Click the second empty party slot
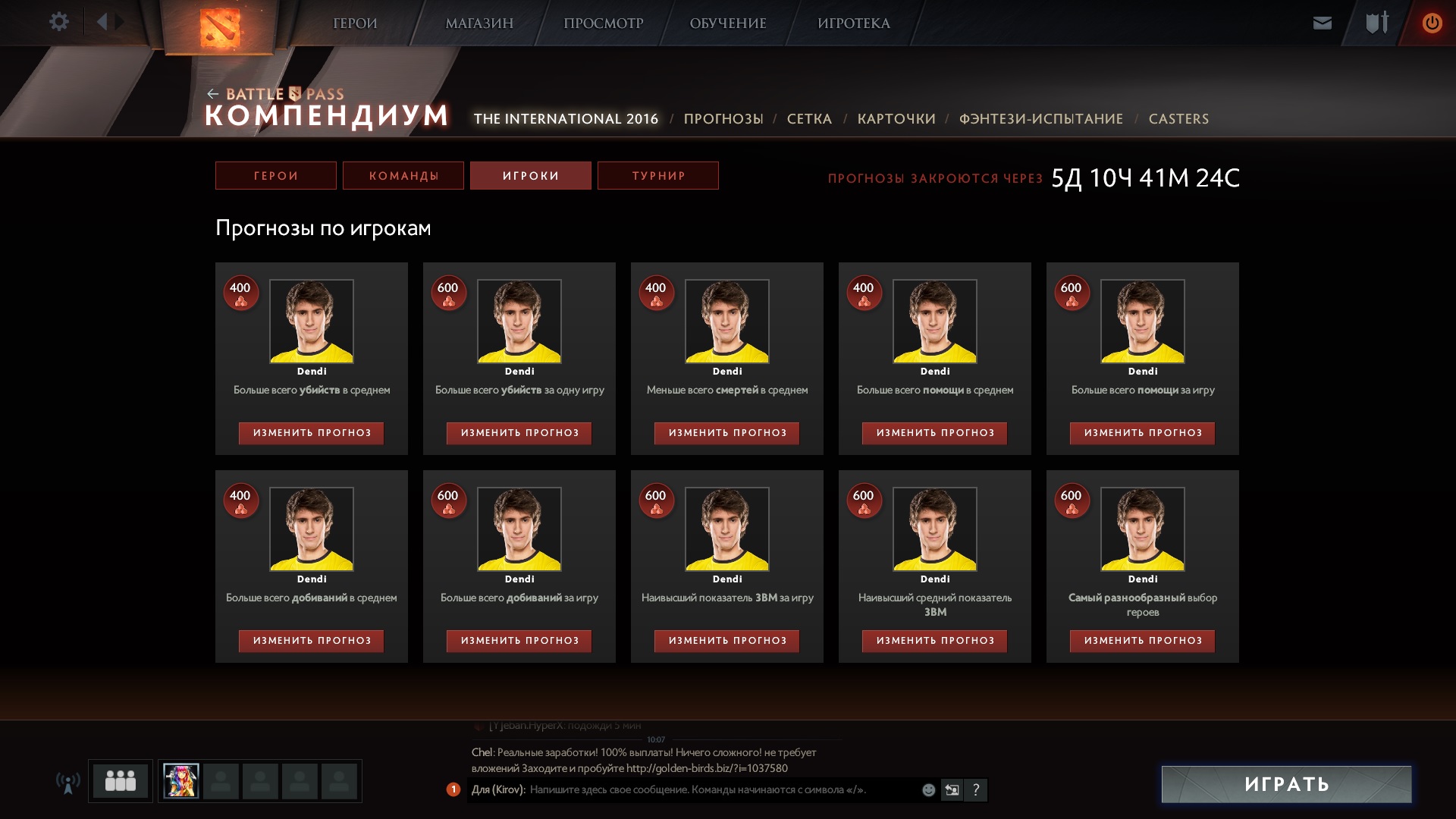 tap(260, 781)
